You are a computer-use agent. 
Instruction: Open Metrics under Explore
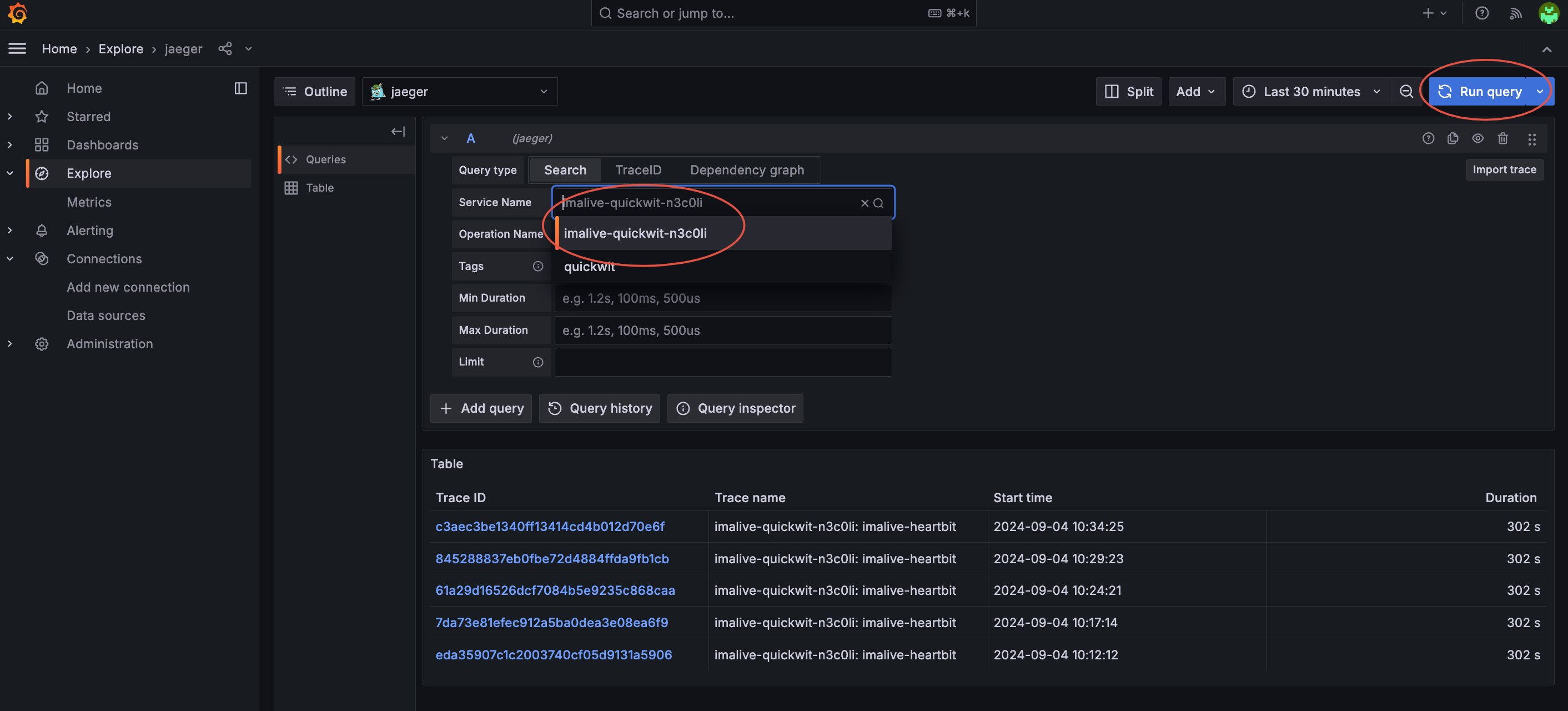89,202
